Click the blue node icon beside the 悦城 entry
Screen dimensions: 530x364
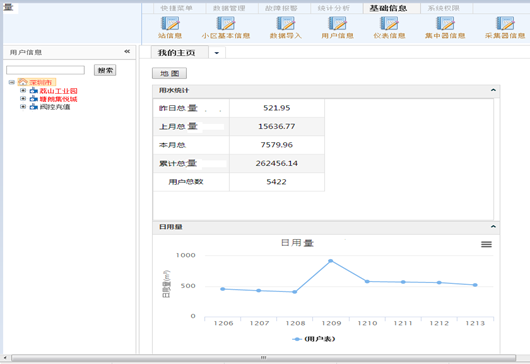pyautogui.click(x=33, y=99)
